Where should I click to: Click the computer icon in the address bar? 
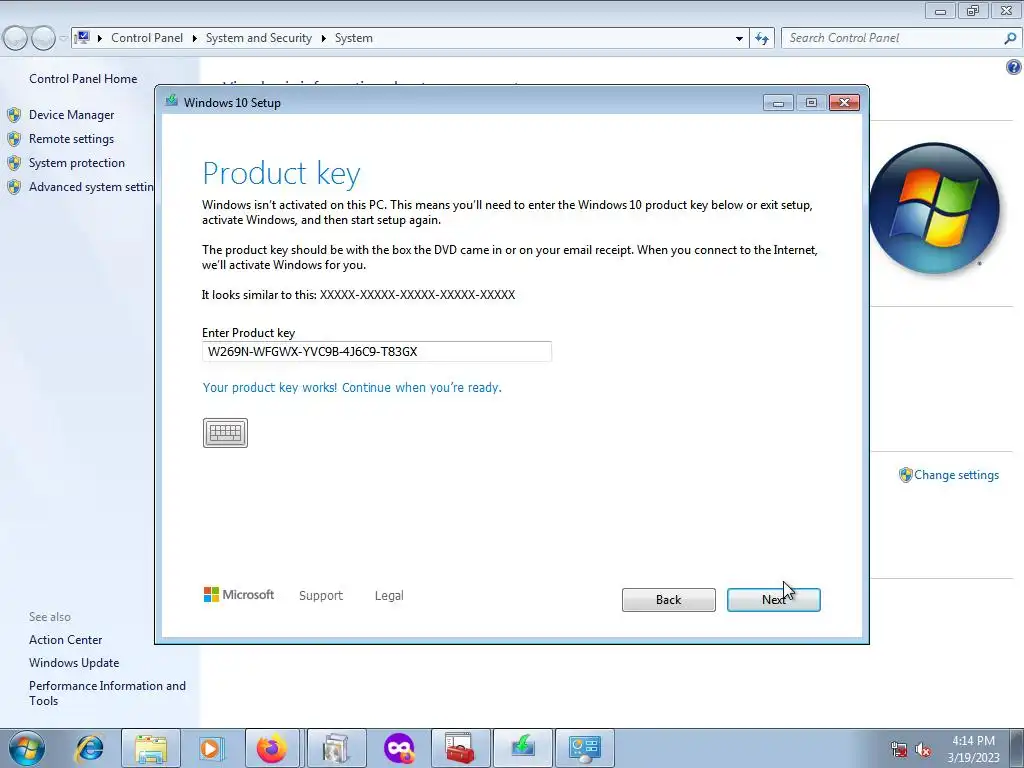(x=82, y=37)
